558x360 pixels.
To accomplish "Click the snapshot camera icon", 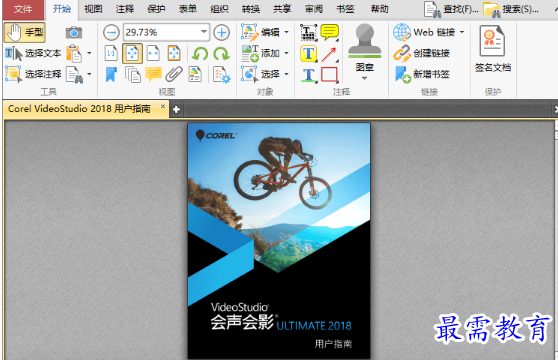I will [x=74, y=33].
